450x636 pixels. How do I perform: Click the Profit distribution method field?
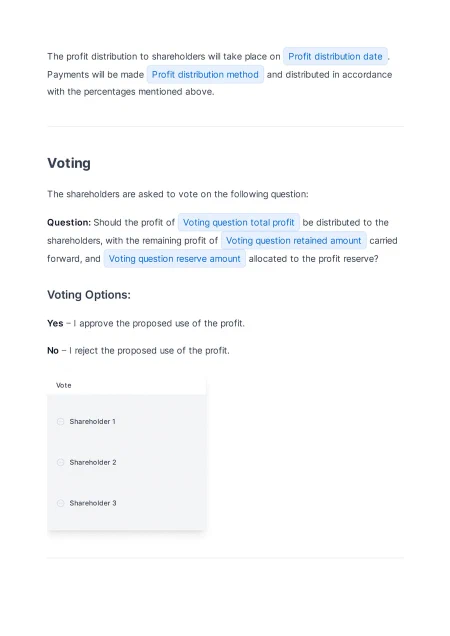click(x=205, y=75)
